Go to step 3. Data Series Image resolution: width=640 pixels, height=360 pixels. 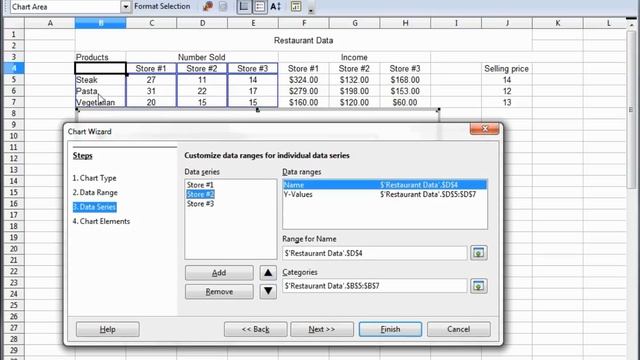(x=94, y=207)
